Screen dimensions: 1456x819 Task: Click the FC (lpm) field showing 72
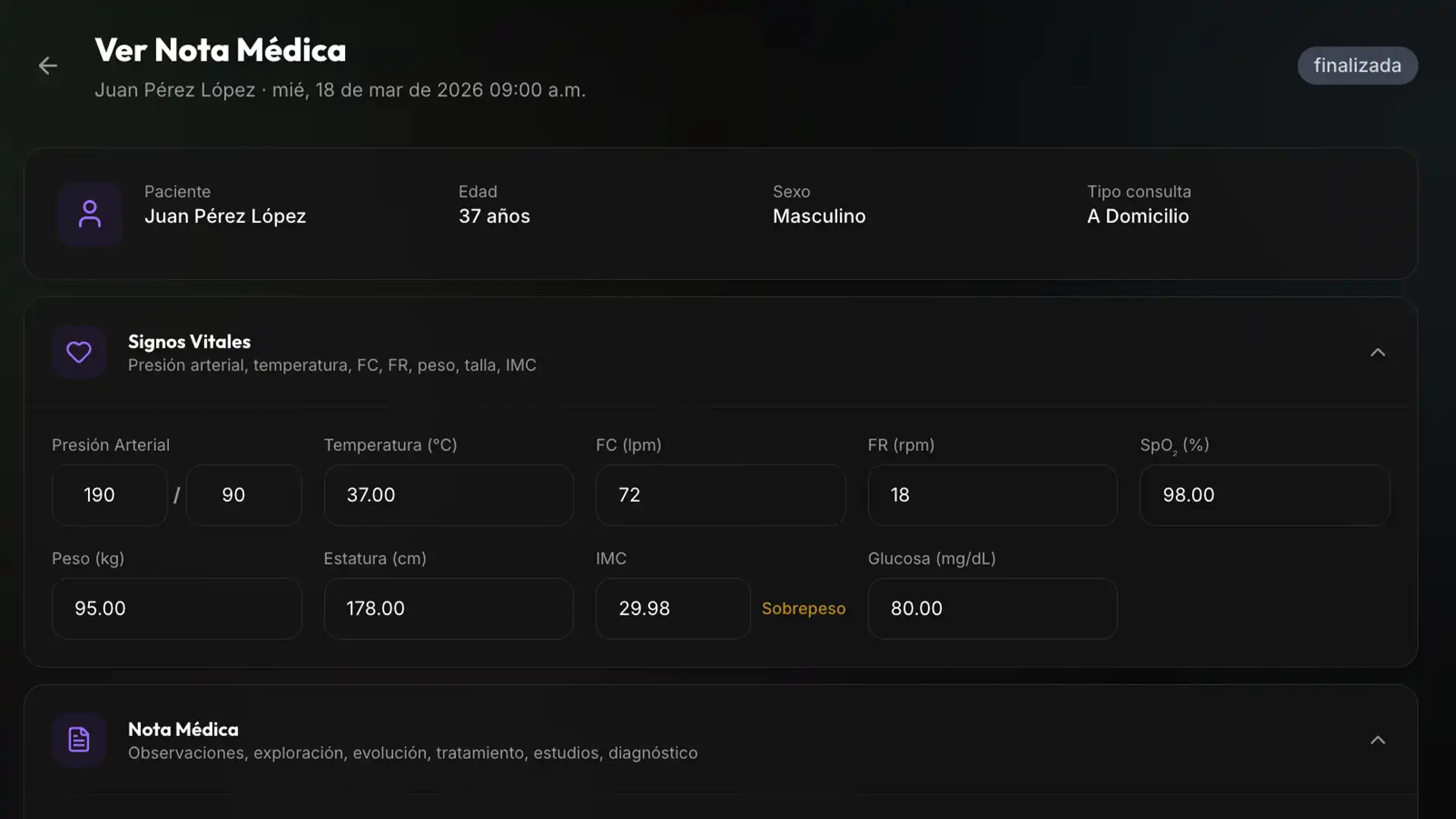tap(720, 495)
